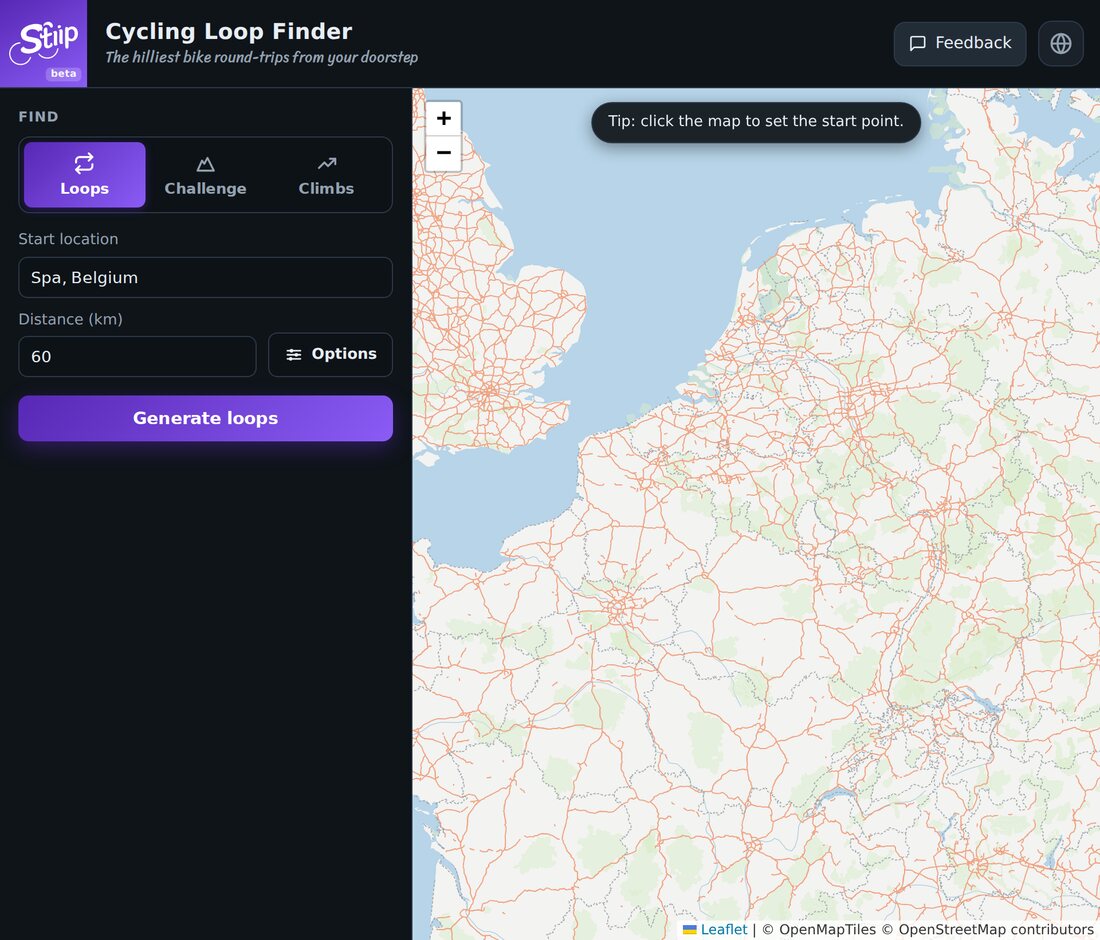Click the 'FIND' section heading
This screenshot has height=940, width=1100.
[x=39, y=116]
